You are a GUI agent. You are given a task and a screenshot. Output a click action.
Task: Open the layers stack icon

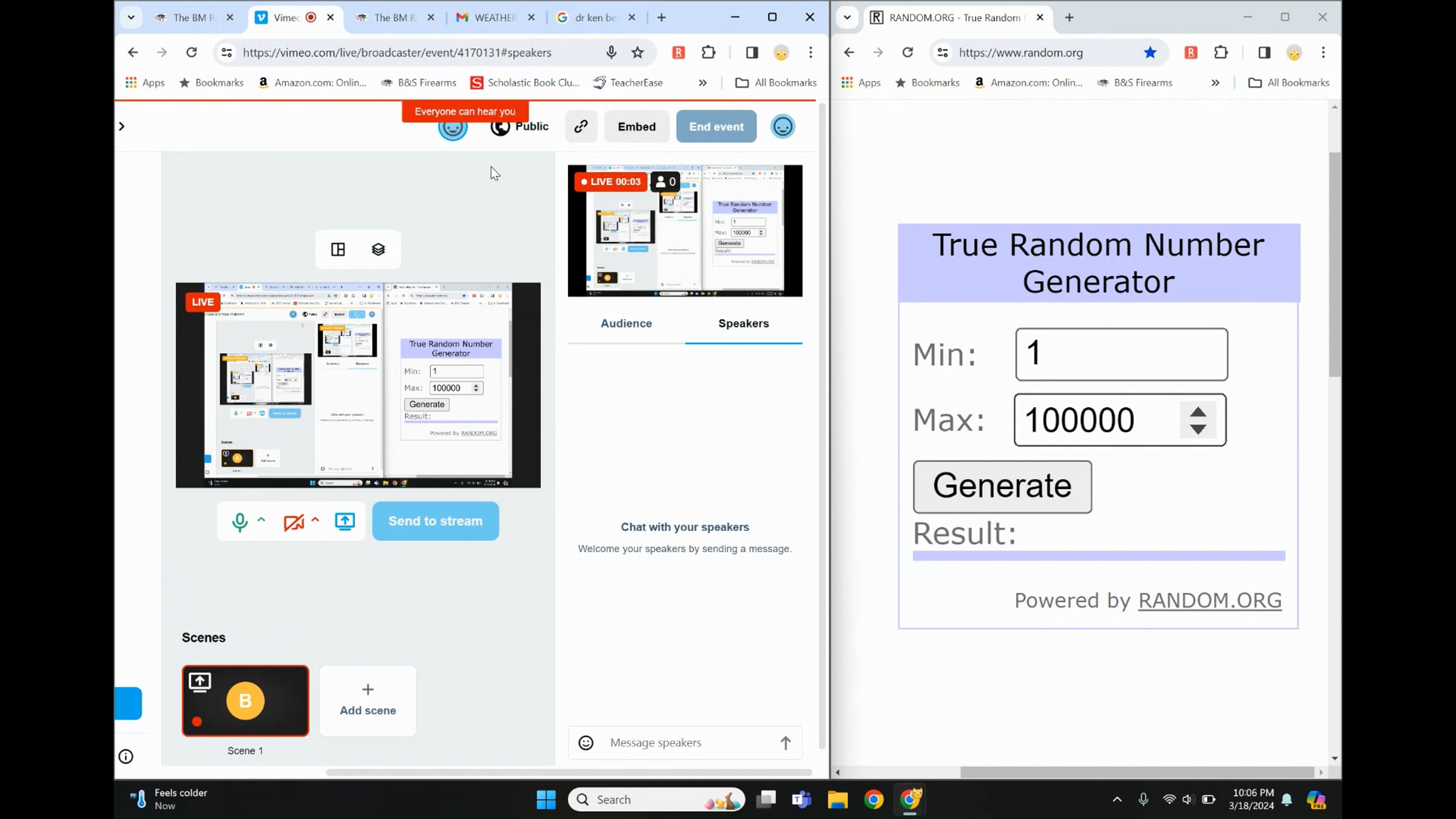point(378,249)
